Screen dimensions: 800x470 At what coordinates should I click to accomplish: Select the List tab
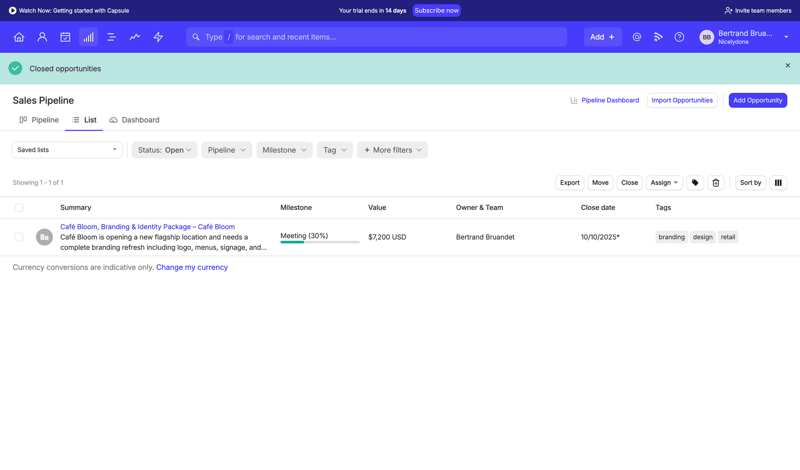point(84,120)
